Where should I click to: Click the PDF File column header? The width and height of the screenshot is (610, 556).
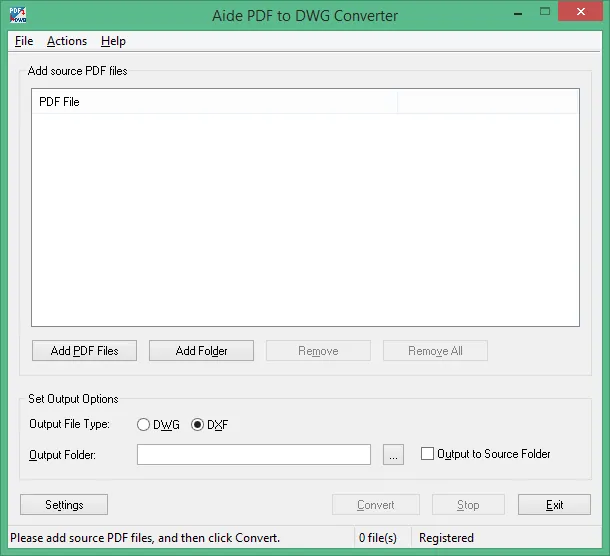215,102
